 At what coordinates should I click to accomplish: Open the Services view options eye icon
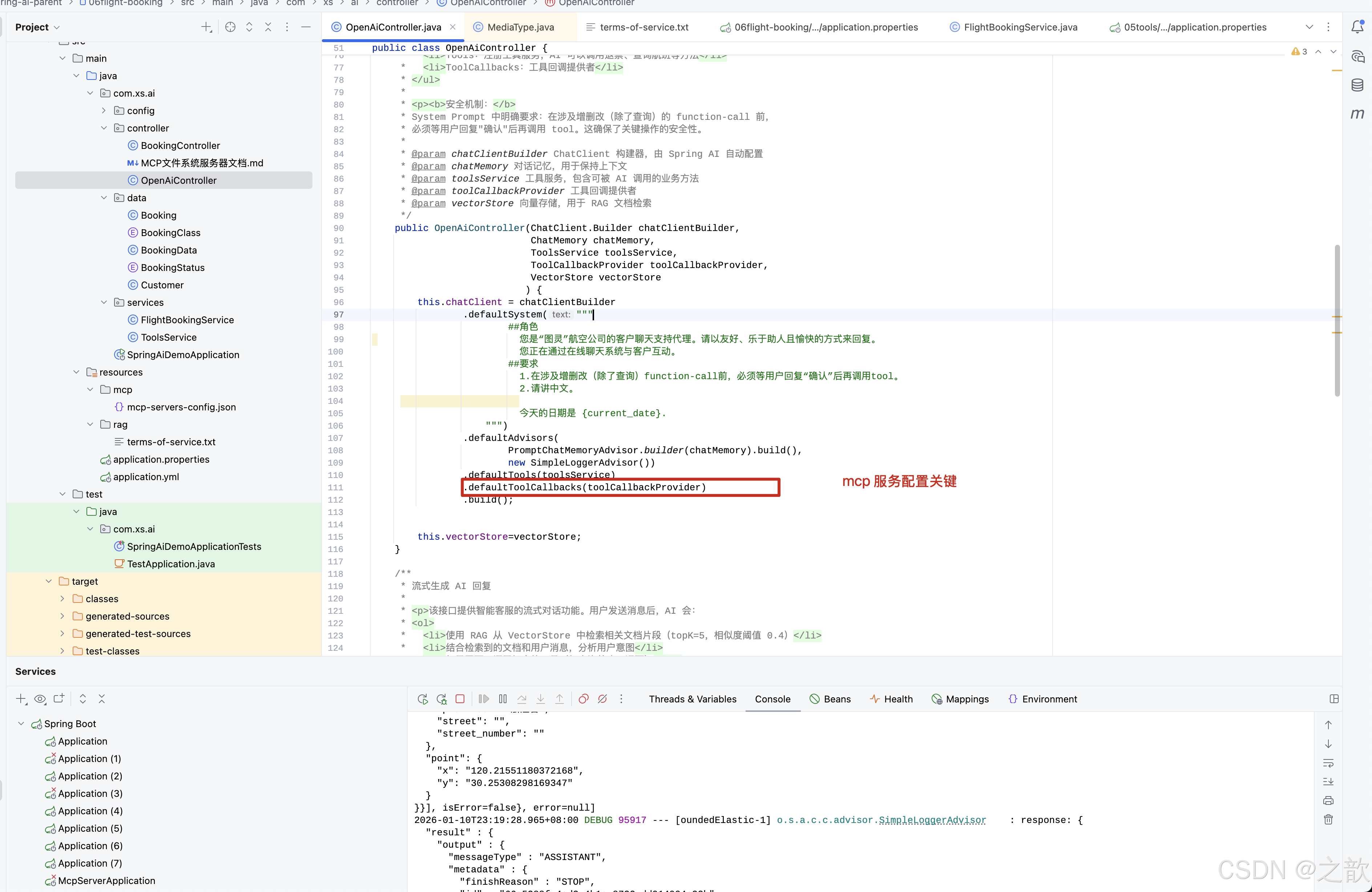click(40, 699)
